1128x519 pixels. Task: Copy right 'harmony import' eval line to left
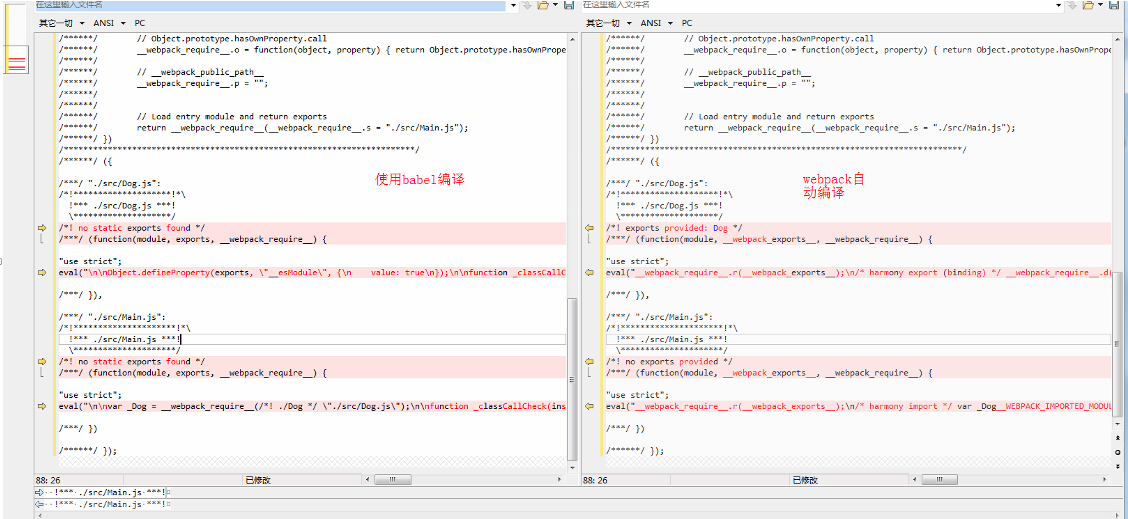click(589, 406)
